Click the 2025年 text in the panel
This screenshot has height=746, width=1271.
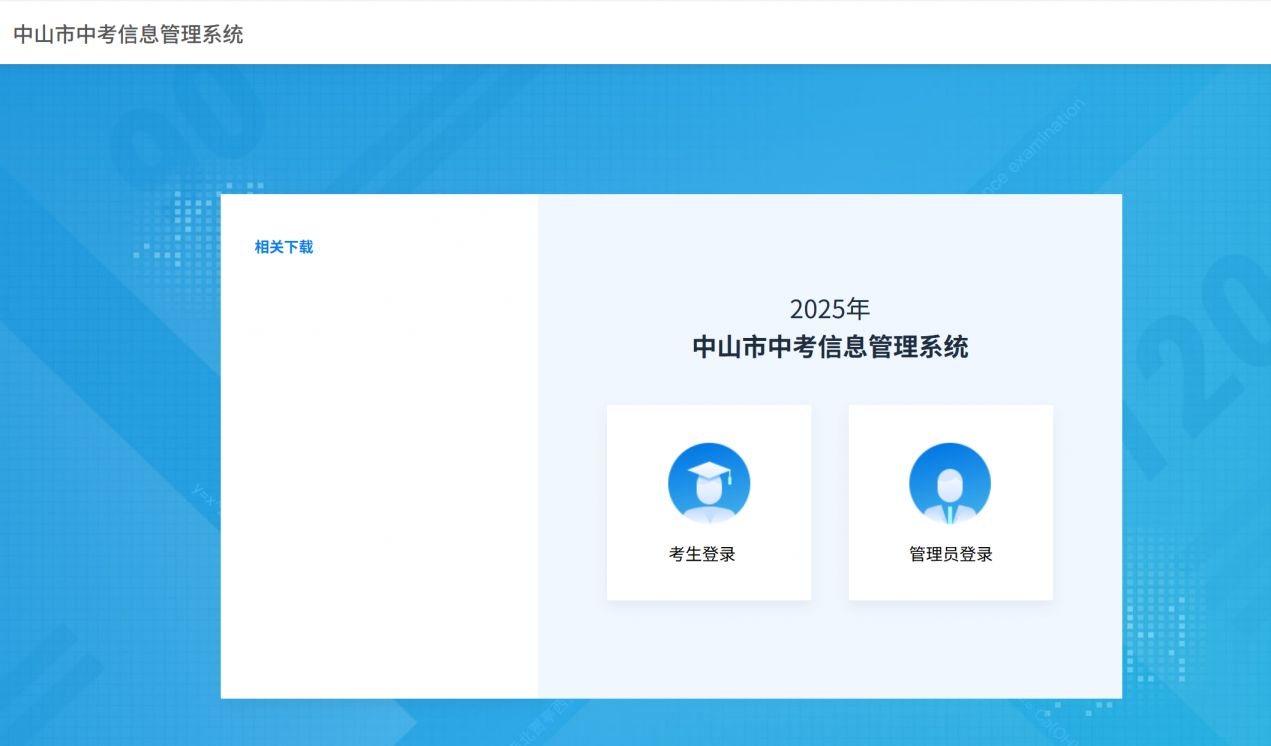830,309
